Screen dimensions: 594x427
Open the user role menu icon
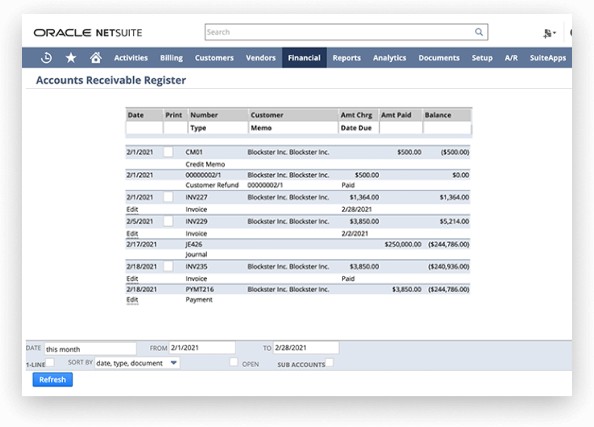click(549, 33)
